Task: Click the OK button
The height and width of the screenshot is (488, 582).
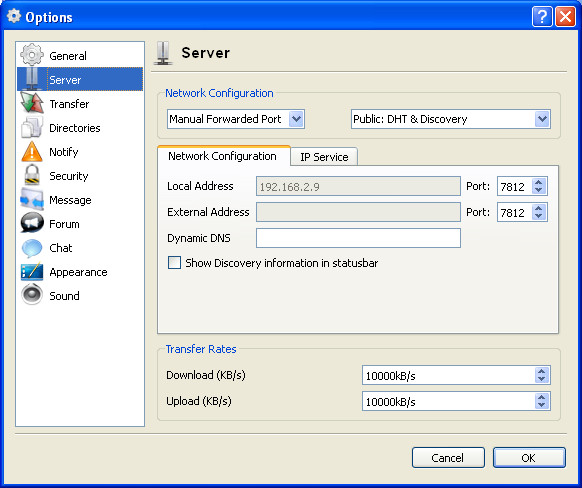Action: point(529,458)
